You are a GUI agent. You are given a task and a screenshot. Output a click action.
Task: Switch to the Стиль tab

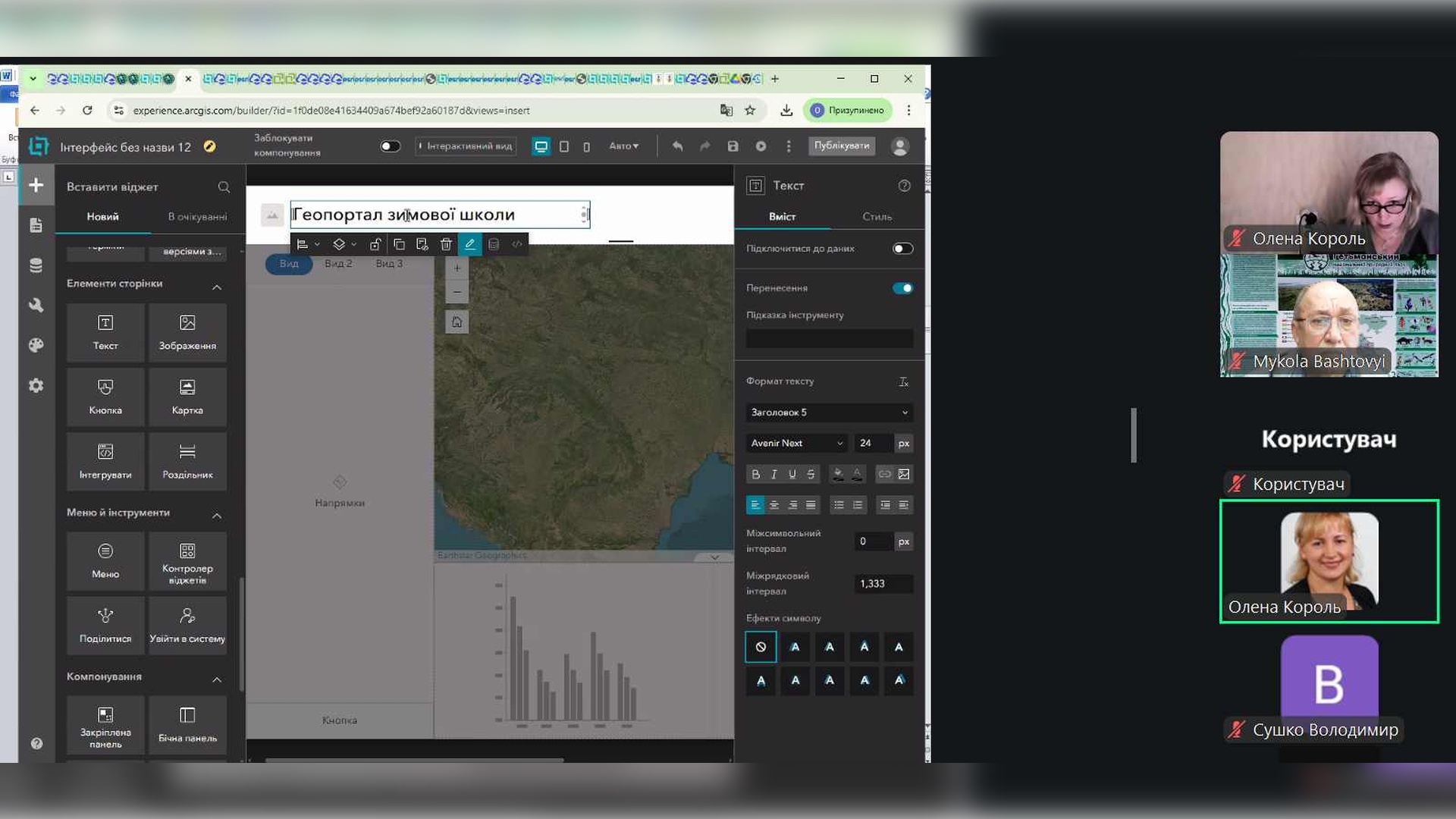[x=877, y=217]
